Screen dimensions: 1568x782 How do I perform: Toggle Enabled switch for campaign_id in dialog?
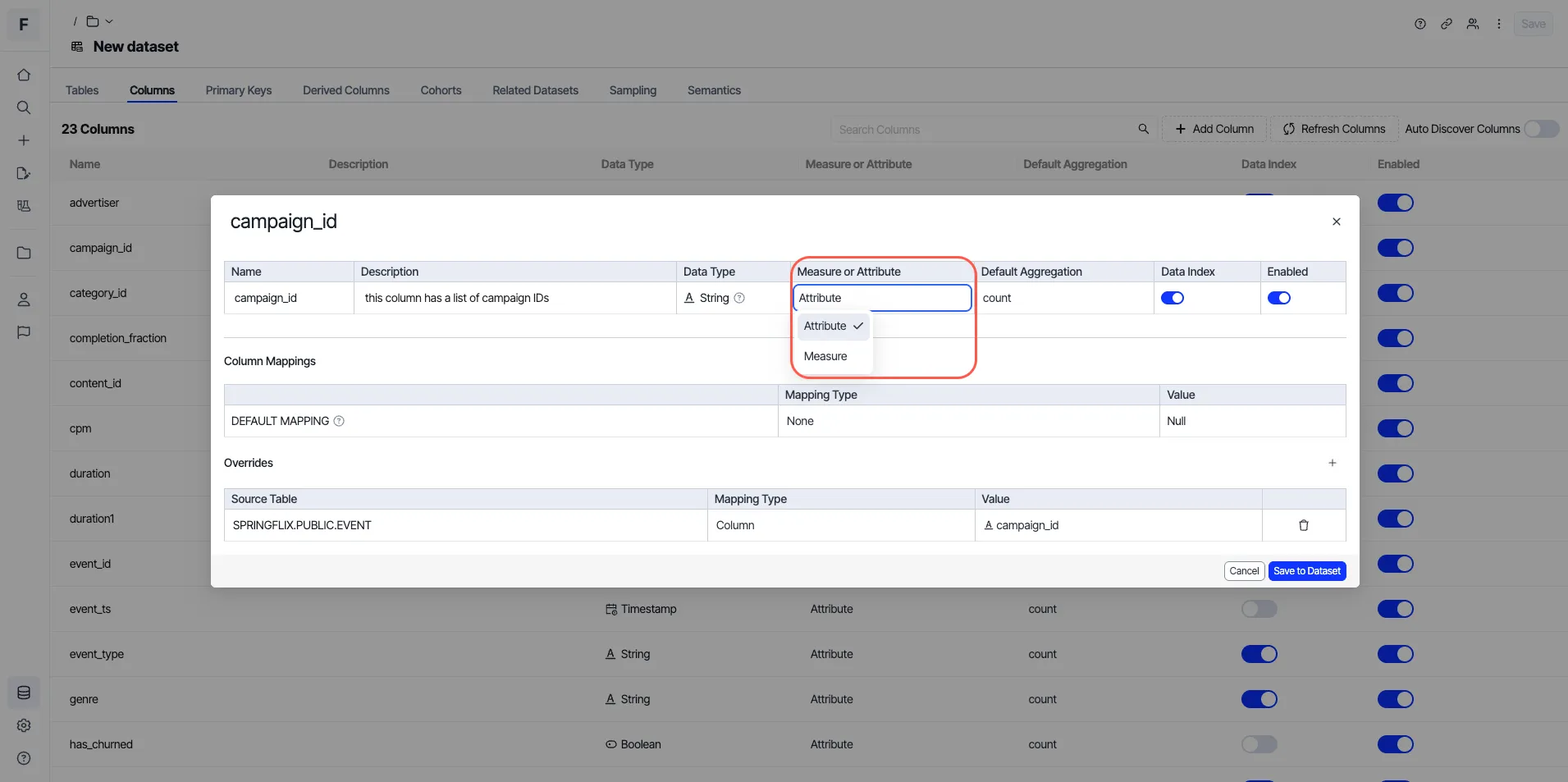(1279, 298)
